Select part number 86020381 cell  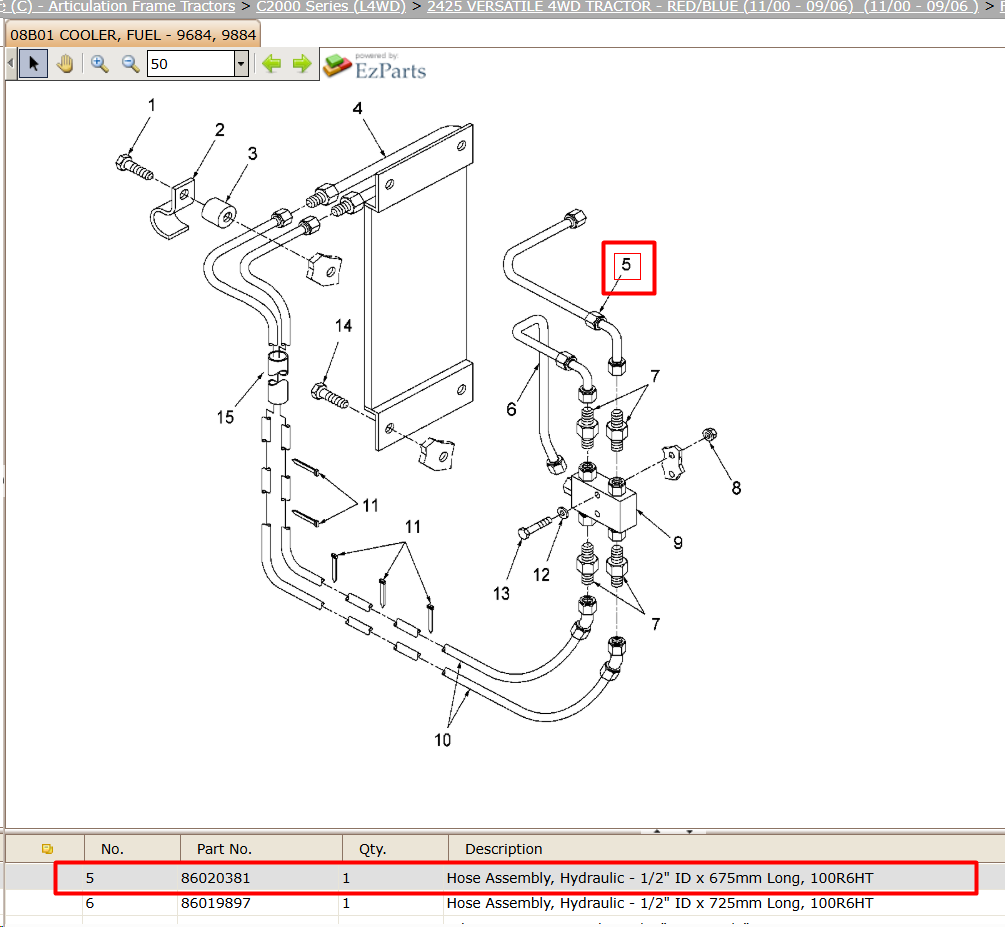[215, 878]
